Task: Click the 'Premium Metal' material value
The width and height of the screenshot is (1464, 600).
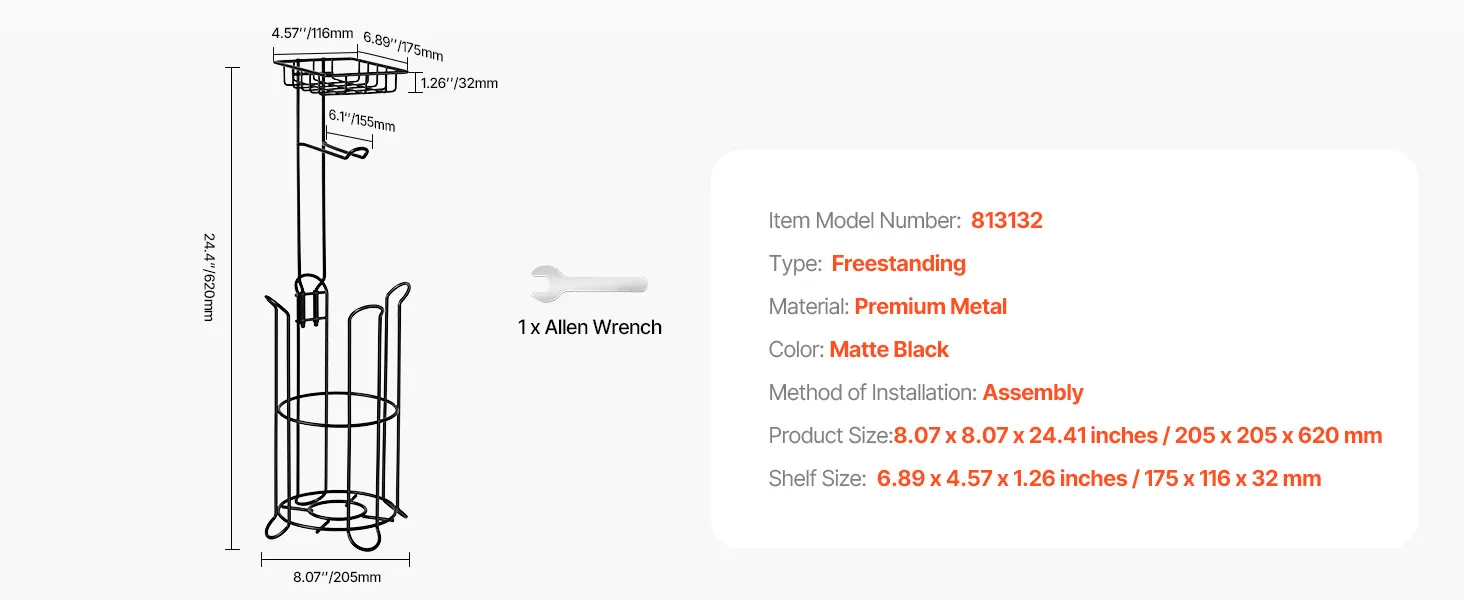Action: coord(931,307)
